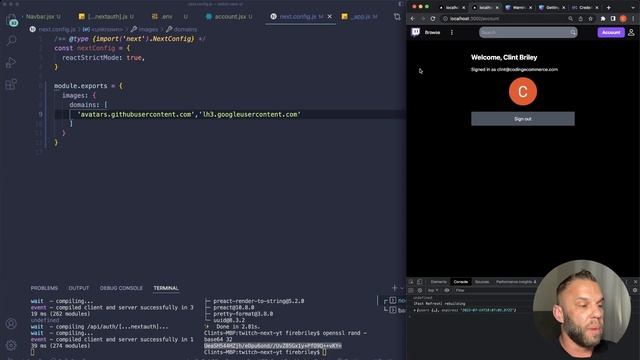Switch to the [...nextauth].js editor tab
This screenshot has height=360, width=640.
pos(106,17)
